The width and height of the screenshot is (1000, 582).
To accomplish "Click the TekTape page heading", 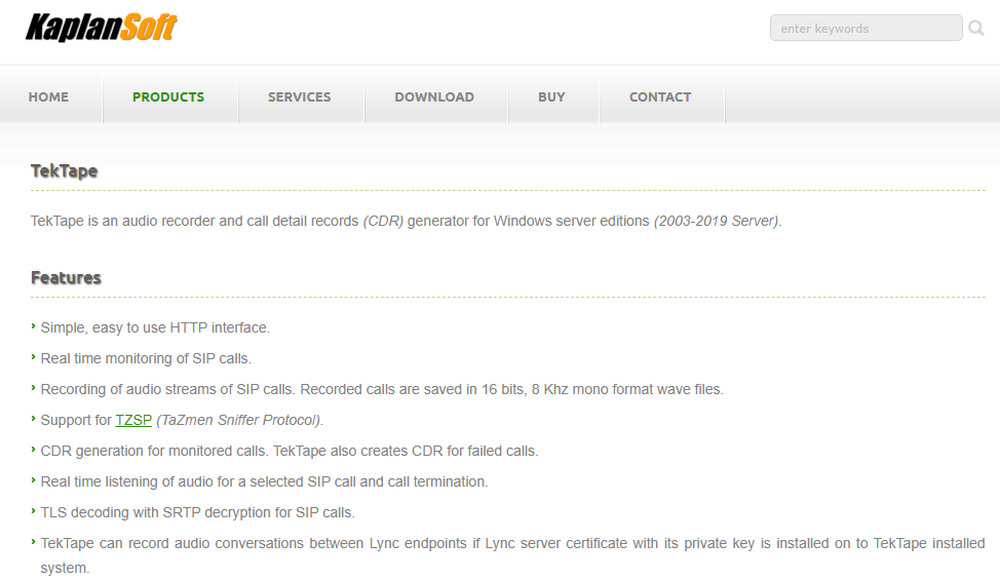I will click(63, 171).
